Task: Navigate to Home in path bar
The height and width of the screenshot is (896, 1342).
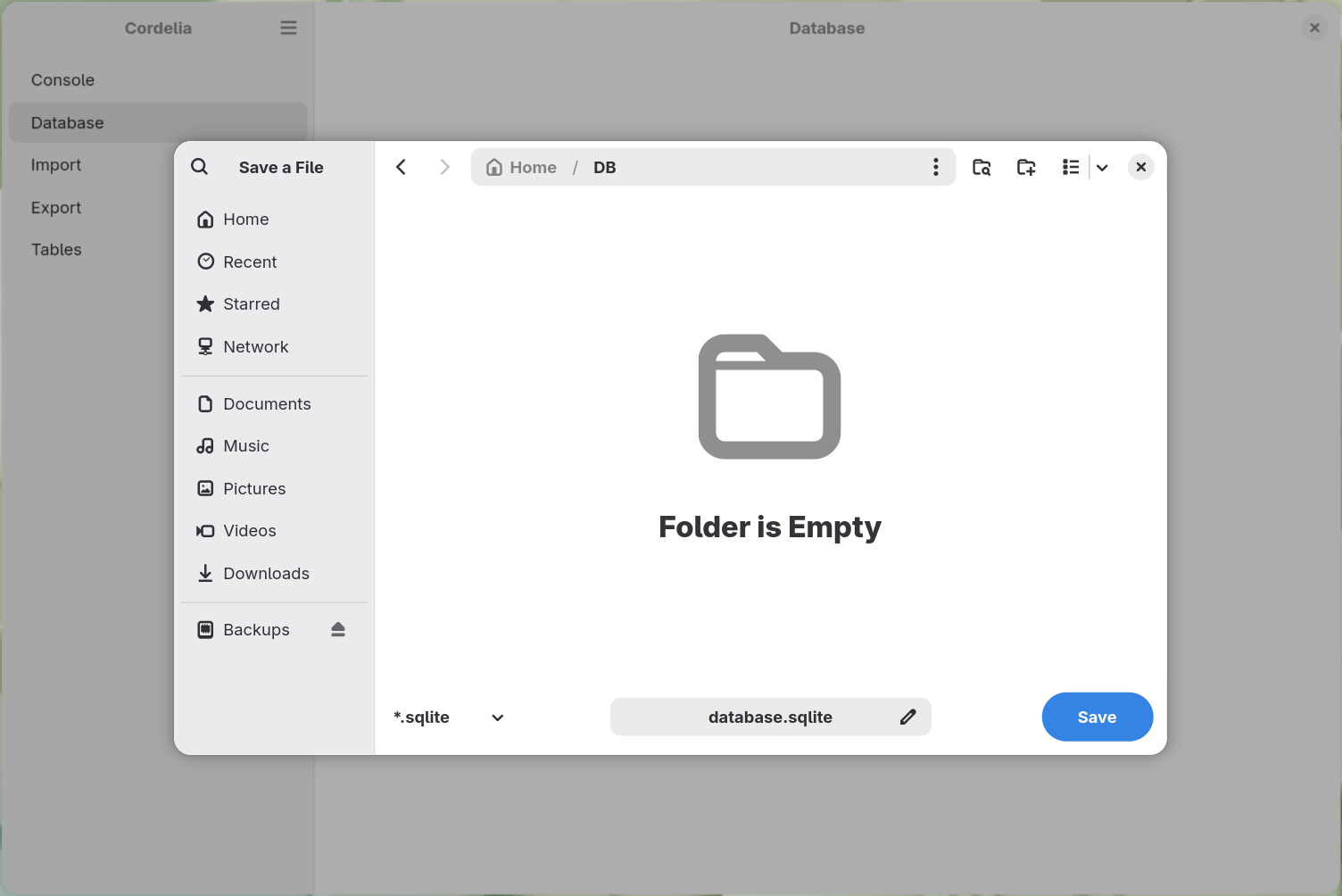Action: coord(521,167)
